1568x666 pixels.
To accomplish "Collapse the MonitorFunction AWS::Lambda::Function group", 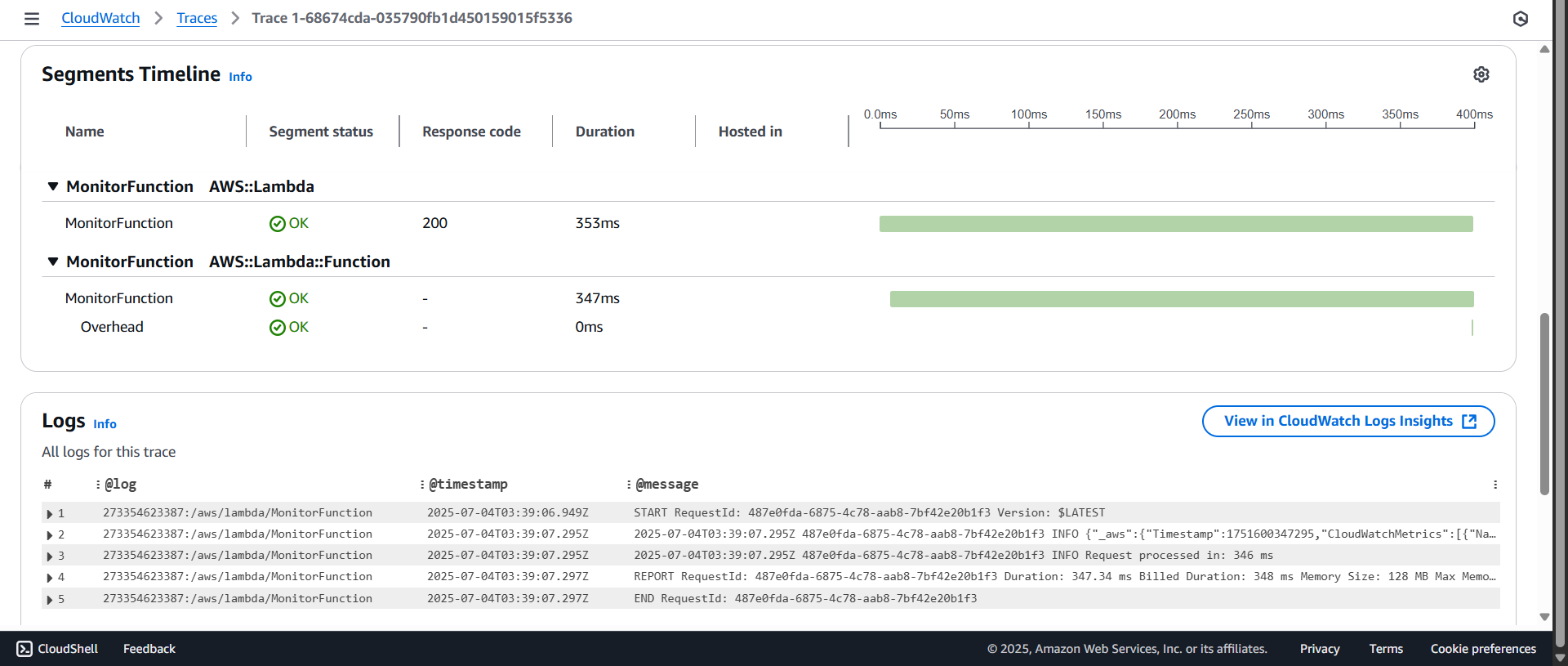I will click(53, 261).
